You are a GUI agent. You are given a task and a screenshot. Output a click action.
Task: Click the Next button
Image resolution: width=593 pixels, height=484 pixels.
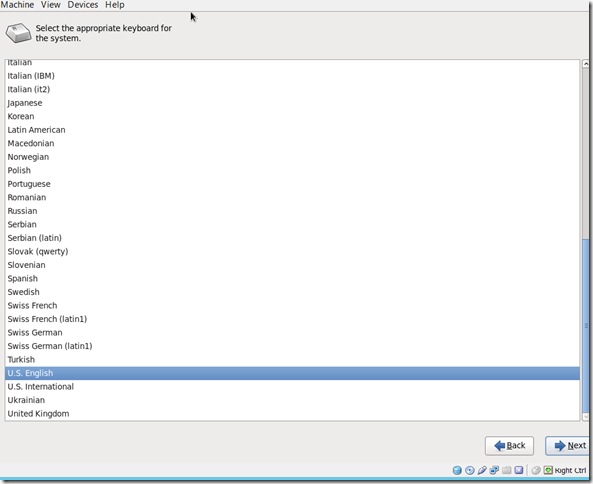(x=568, y=446)
